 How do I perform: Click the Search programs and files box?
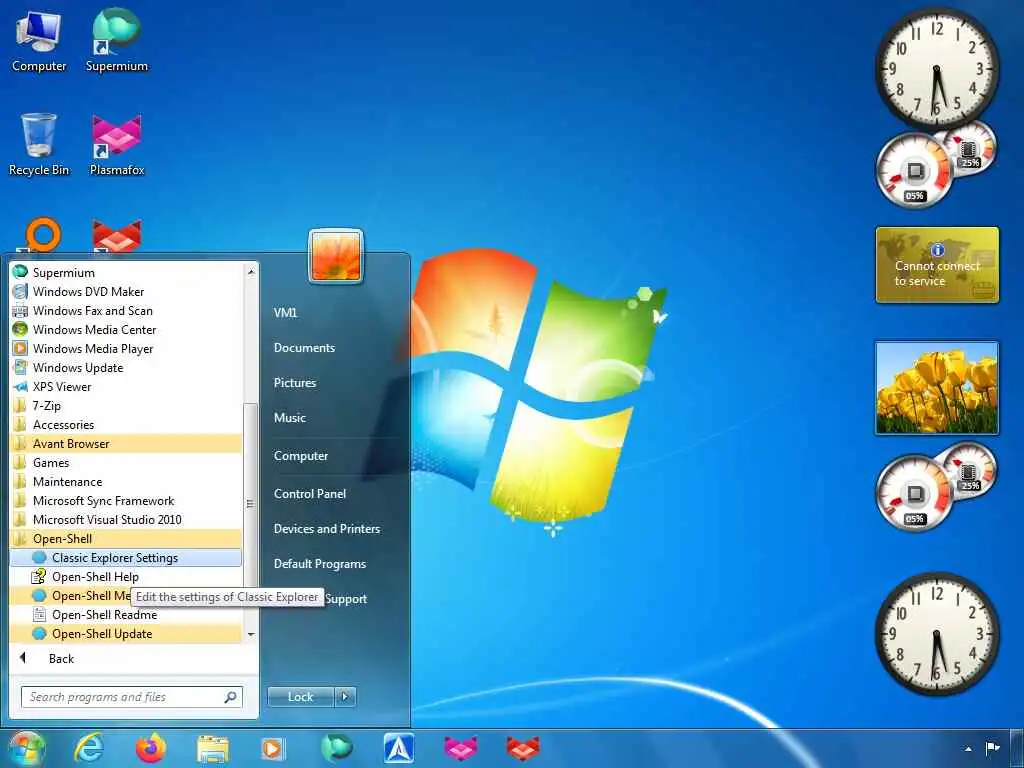pyautogui.click(x=131, y=697)
